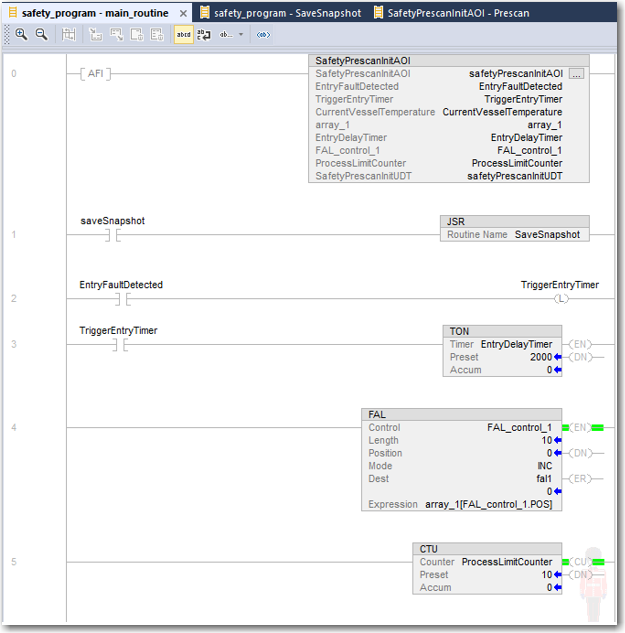The width and height of the screenshot is (625, 633).
Task: Click the green CU output of the CTU
Action: pos(580,562)
